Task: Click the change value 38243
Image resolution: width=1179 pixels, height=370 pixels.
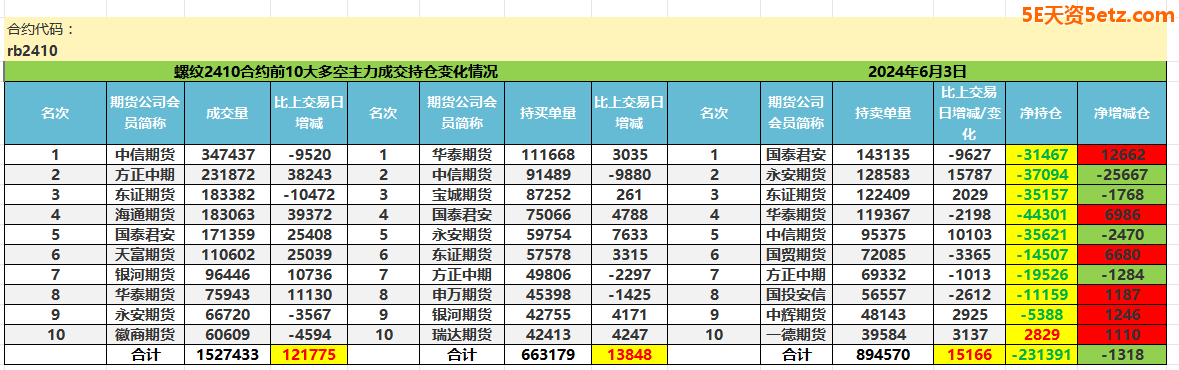Action: (308, 175)
